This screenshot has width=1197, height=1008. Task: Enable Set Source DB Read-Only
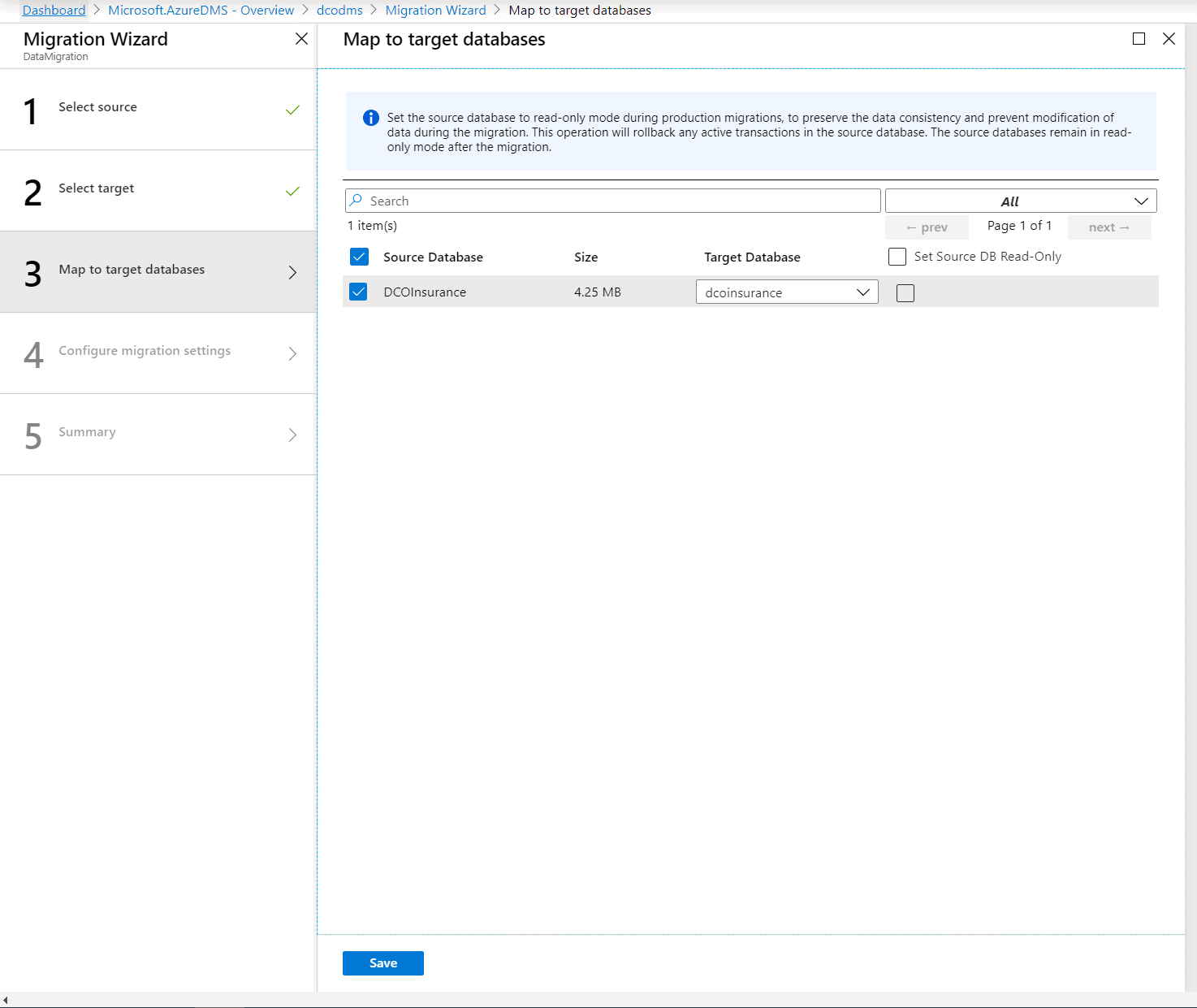[x=897, y=256]
